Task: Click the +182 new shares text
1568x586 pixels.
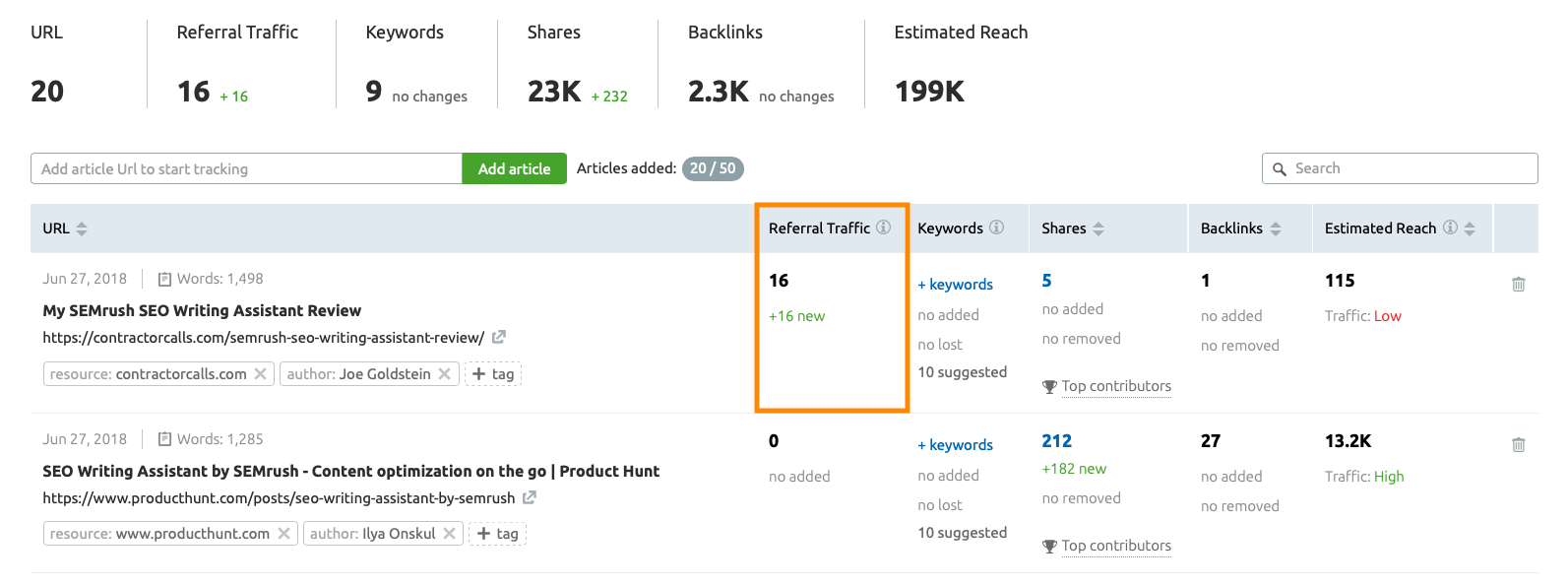Action: pyautogui.click(x=1074, y=469)
